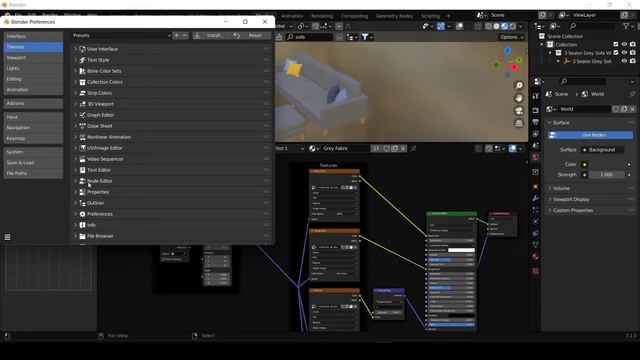Select rendered viewport shading
The width and height of the screenshot is (640, 360).
coord(513,26)
